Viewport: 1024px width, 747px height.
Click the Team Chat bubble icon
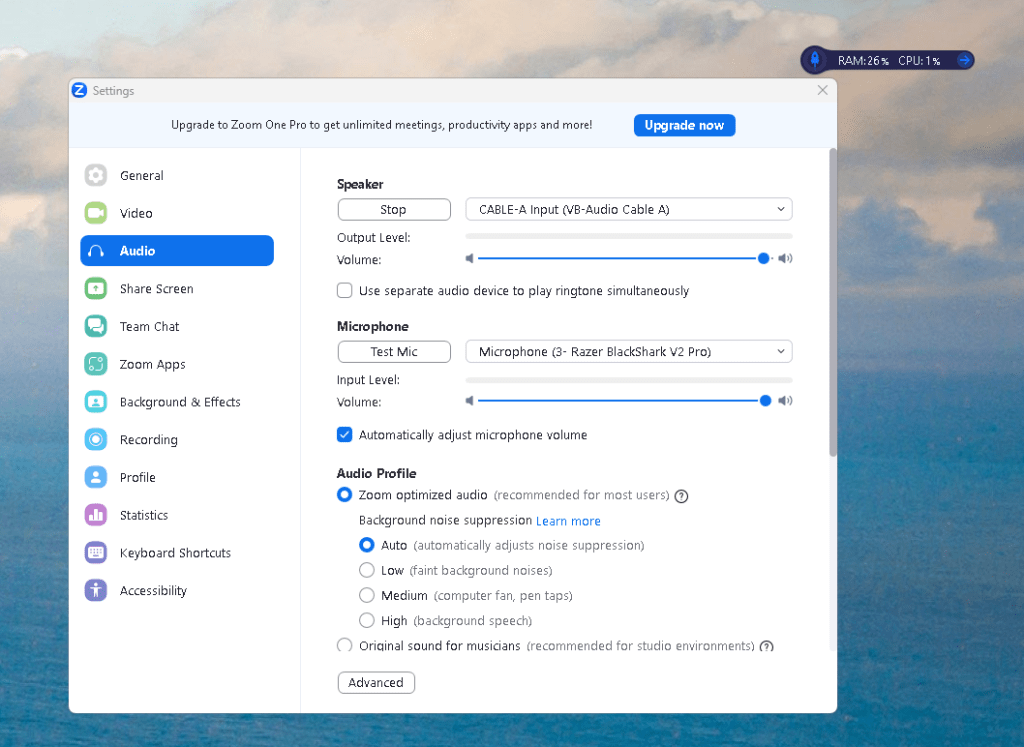click(96, 326)
